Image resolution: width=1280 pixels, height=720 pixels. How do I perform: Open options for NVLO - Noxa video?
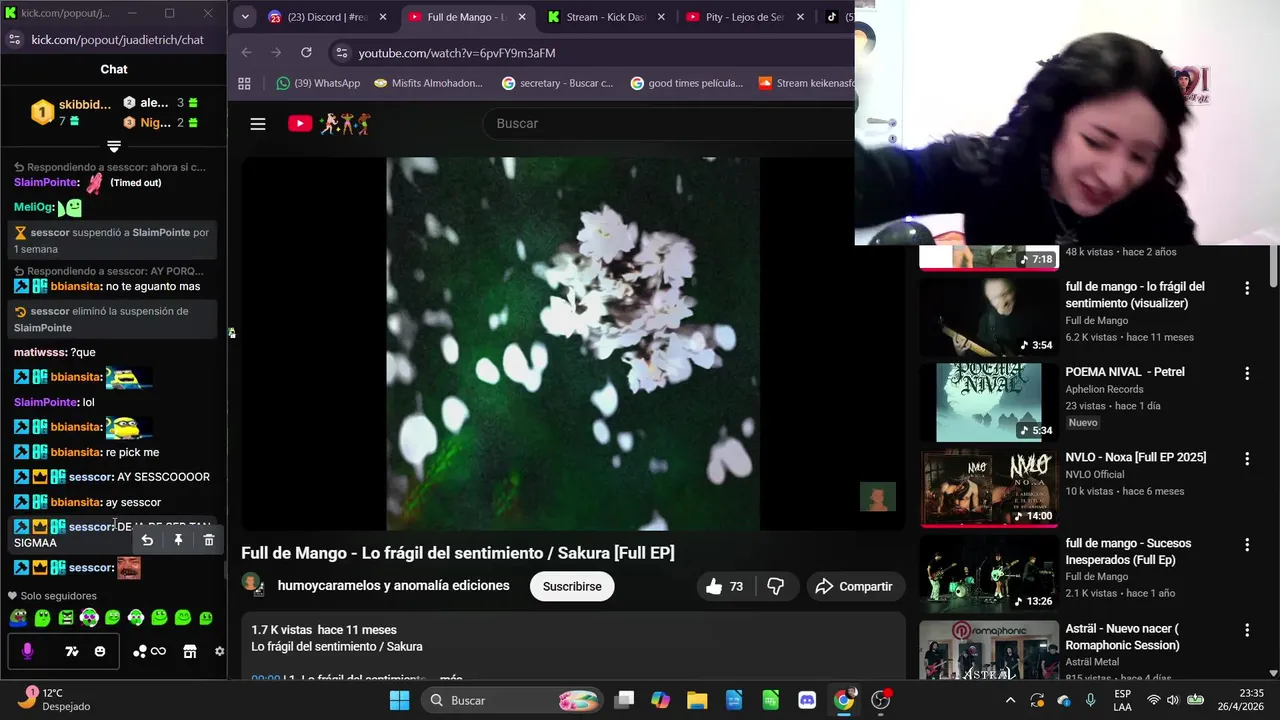1247,459
